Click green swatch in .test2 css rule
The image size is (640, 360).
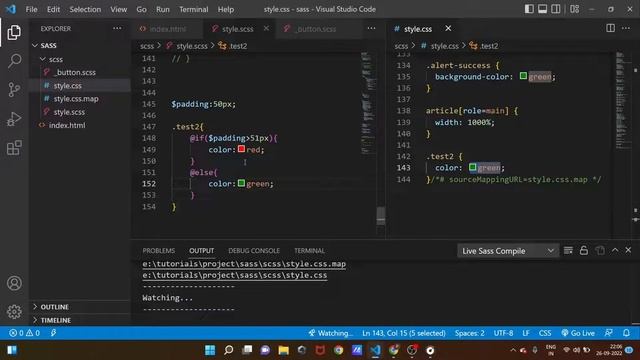pos(473,167)
